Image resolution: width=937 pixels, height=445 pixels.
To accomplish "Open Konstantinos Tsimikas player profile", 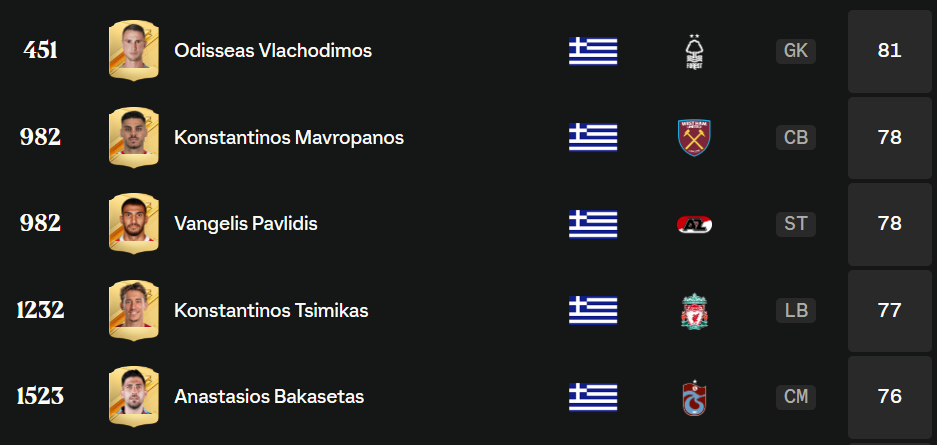I will [271, 310].
